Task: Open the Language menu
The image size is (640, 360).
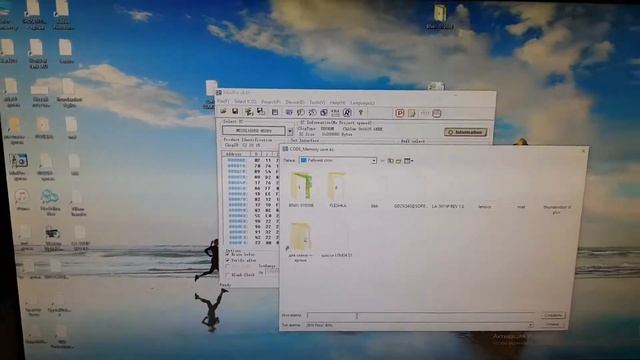Action: click(362, 103)
